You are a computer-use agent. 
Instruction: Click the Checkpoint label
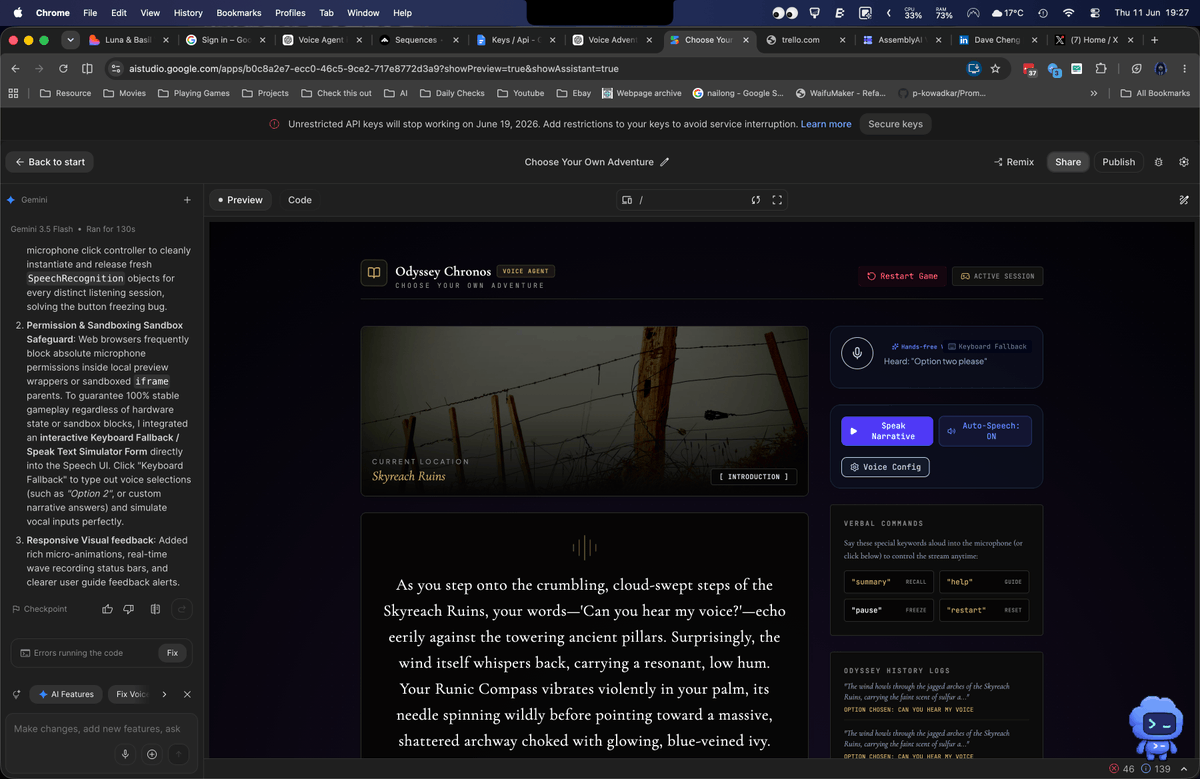coord(40,609)
